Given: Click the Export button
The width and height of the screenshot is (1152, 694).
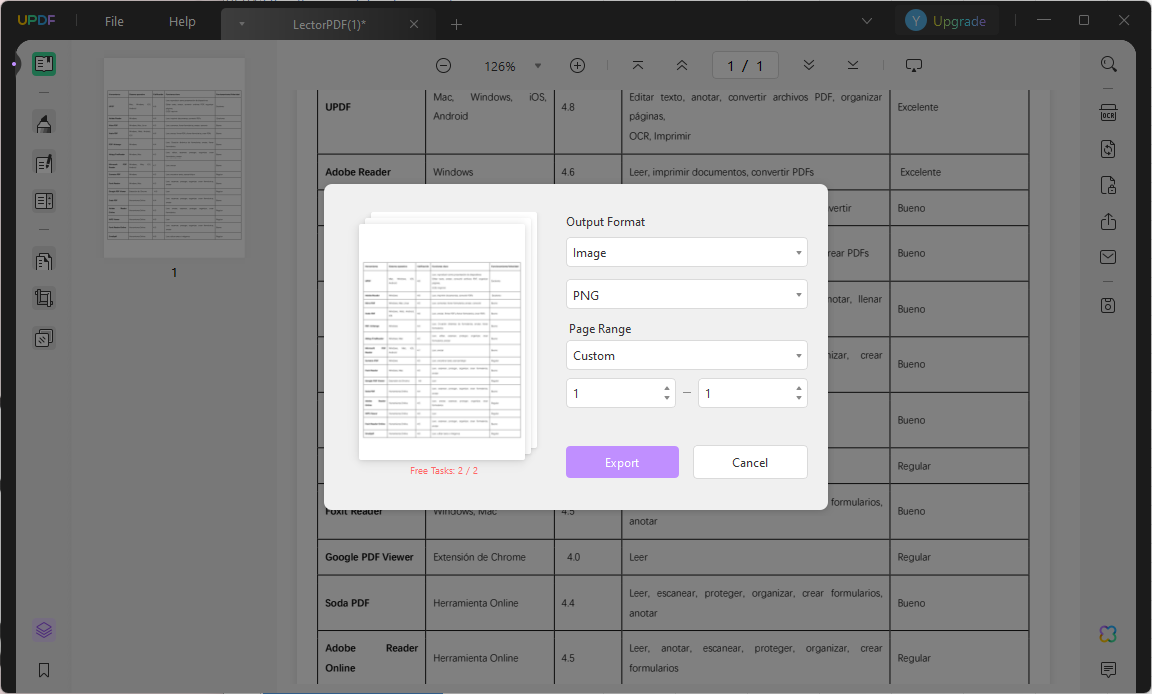Looking at the screenshot, I should pos(622,462).
